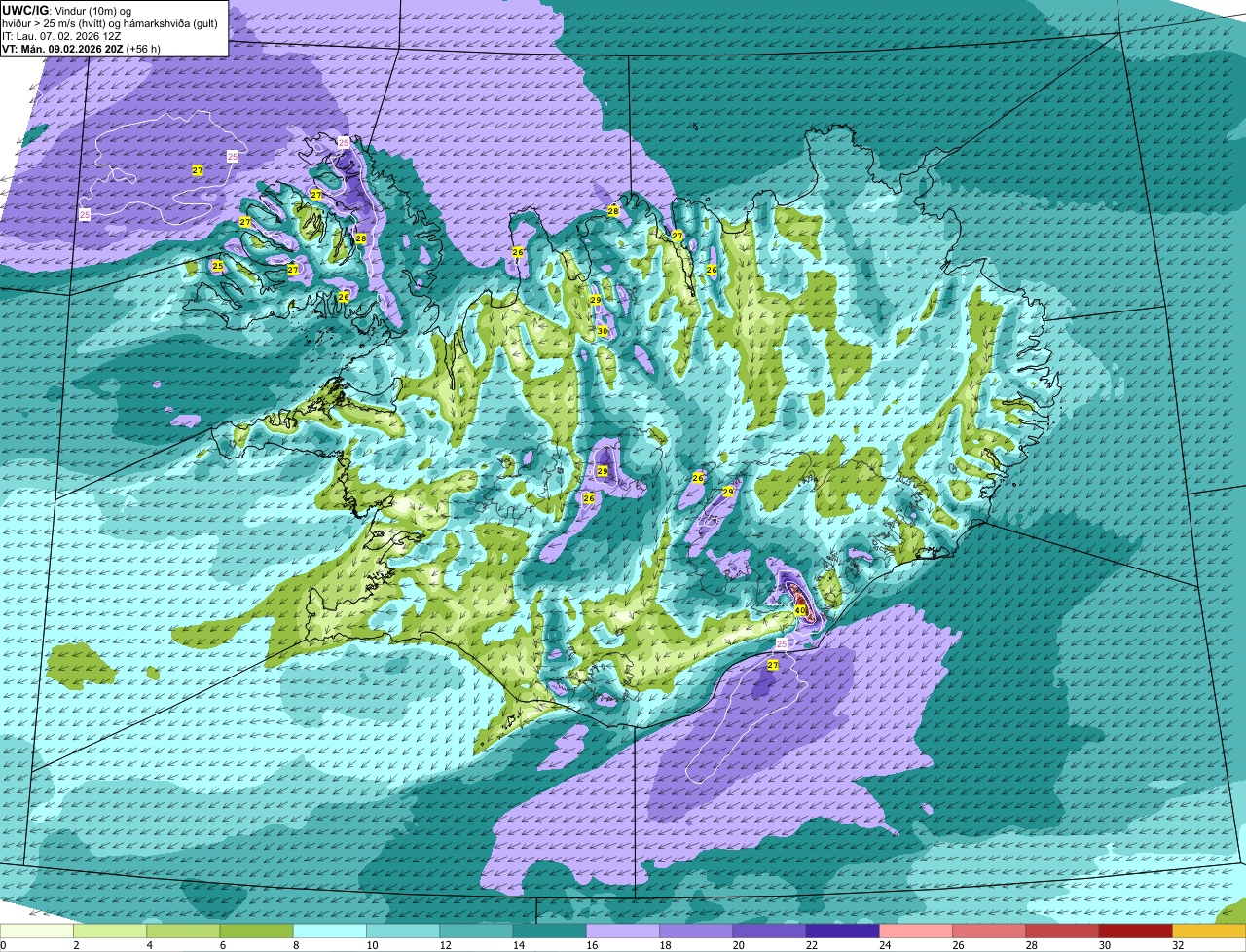Pick the 28–30 m/s red legend swatch

coord(1062,932)
